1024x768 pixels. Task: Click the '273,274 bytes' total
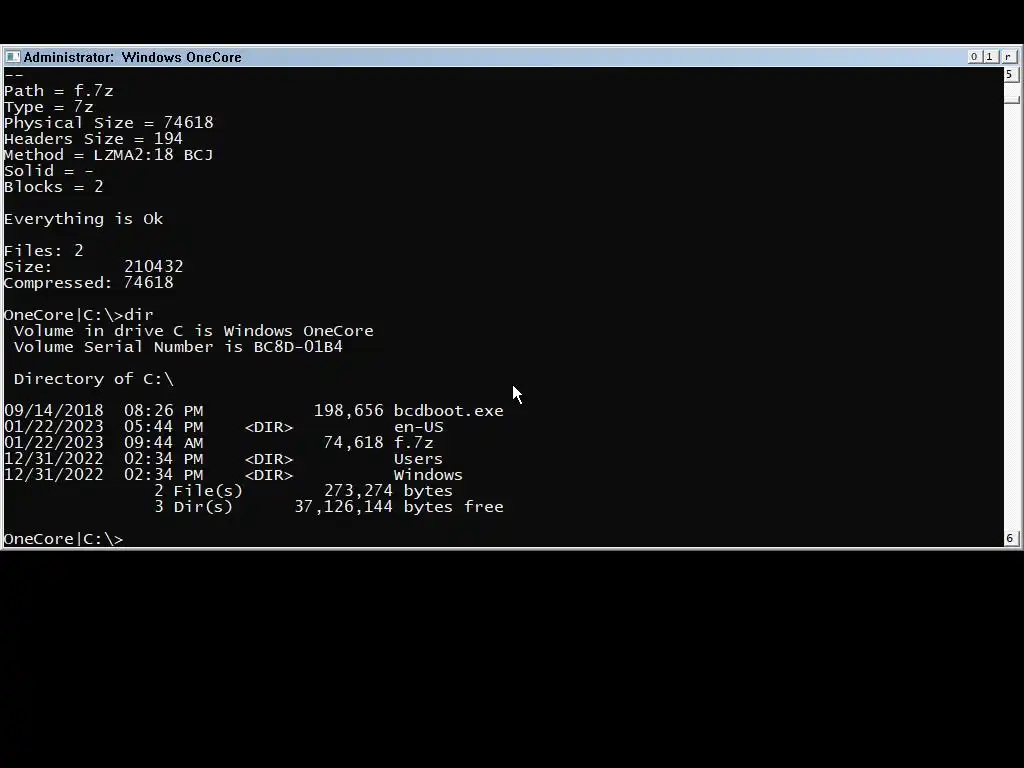point(388,490)
